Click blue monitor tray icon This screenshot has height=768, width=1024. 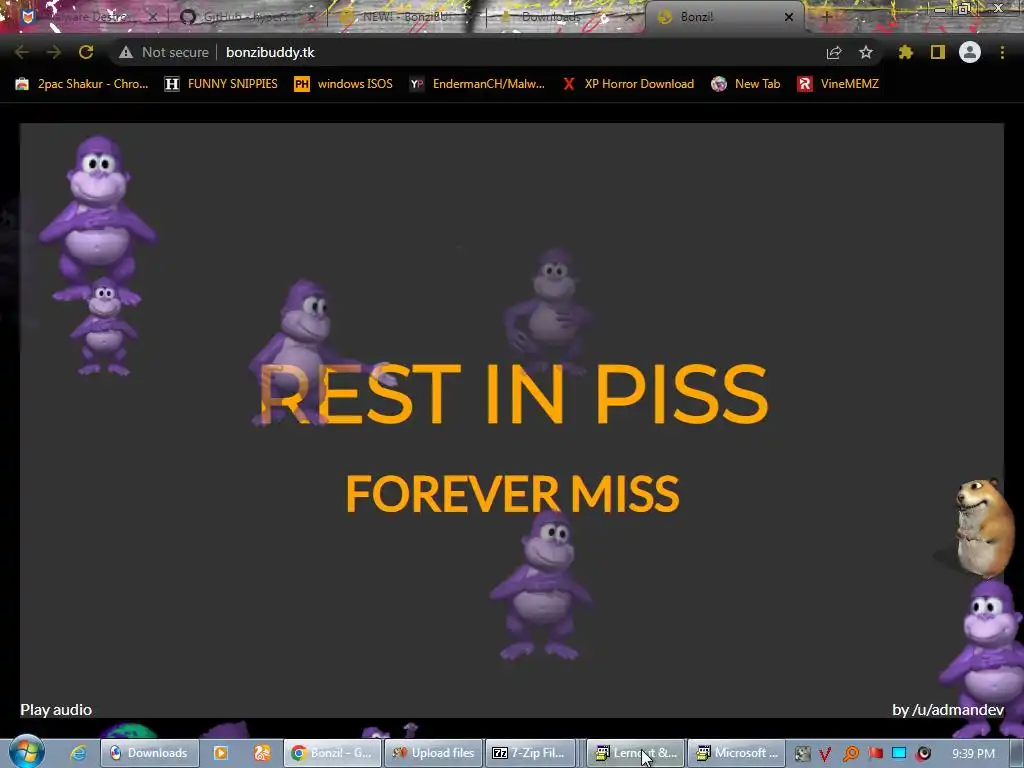(x=899, y=753)
